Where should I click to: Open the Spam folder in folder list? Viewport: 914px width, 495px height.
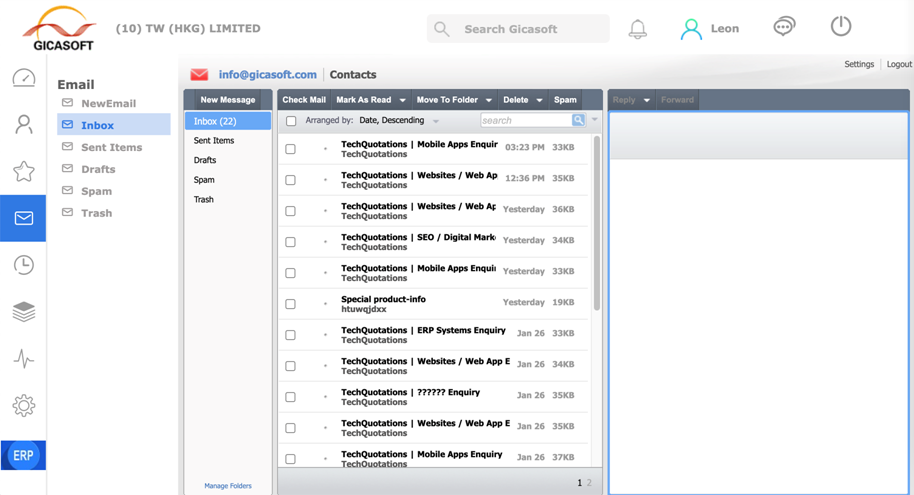click(204, 180)
